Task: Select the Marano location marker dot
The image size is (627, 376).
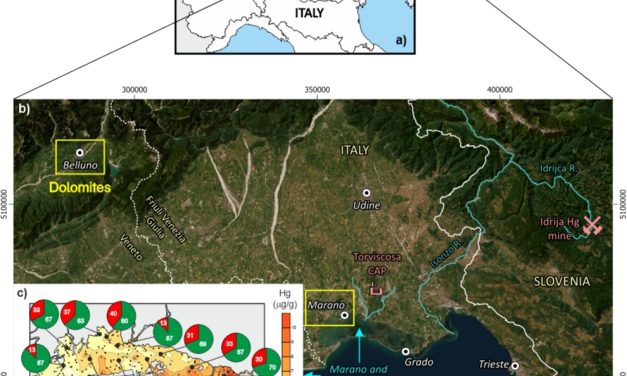Action: click(x=344, y=315)
